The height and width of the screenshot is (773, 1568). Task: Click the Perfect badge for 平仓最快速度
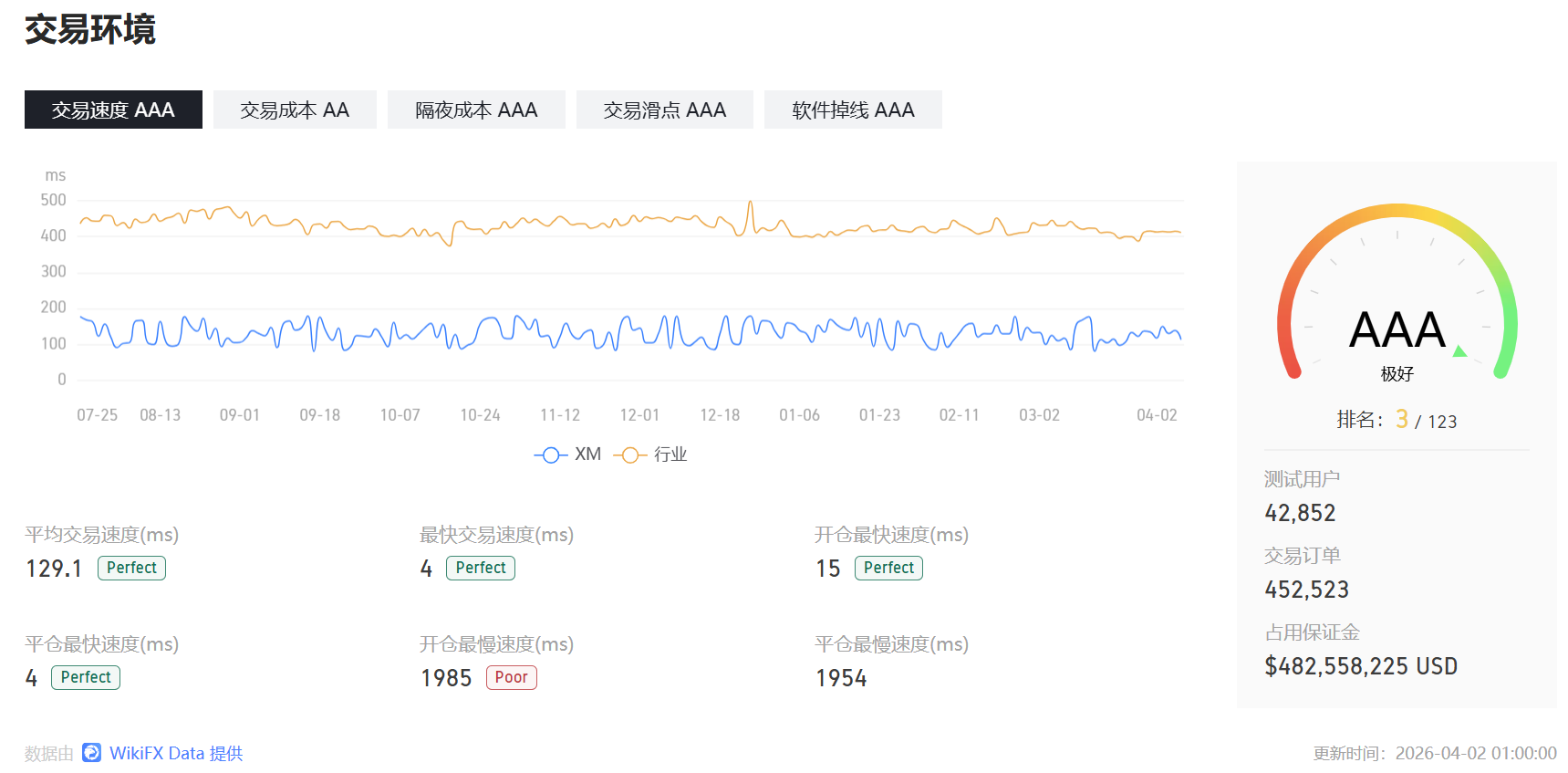coord(86,677)
